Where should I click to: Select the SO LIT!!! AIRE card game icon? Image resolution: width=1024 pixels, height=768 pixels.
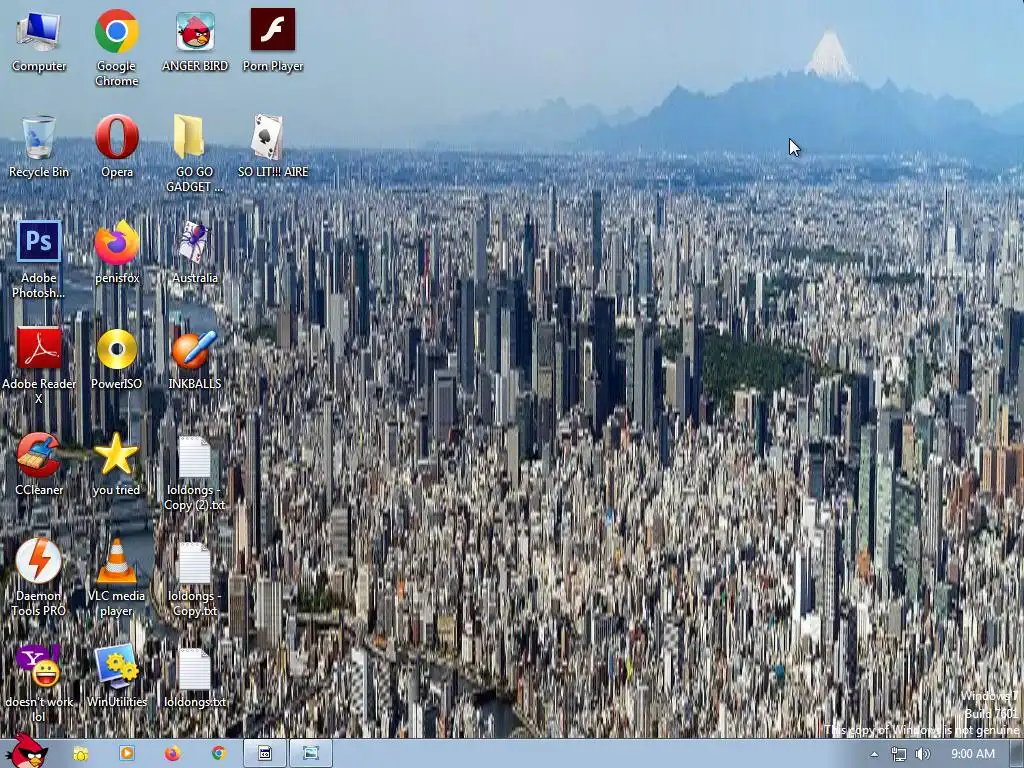[x=273, y=146]
